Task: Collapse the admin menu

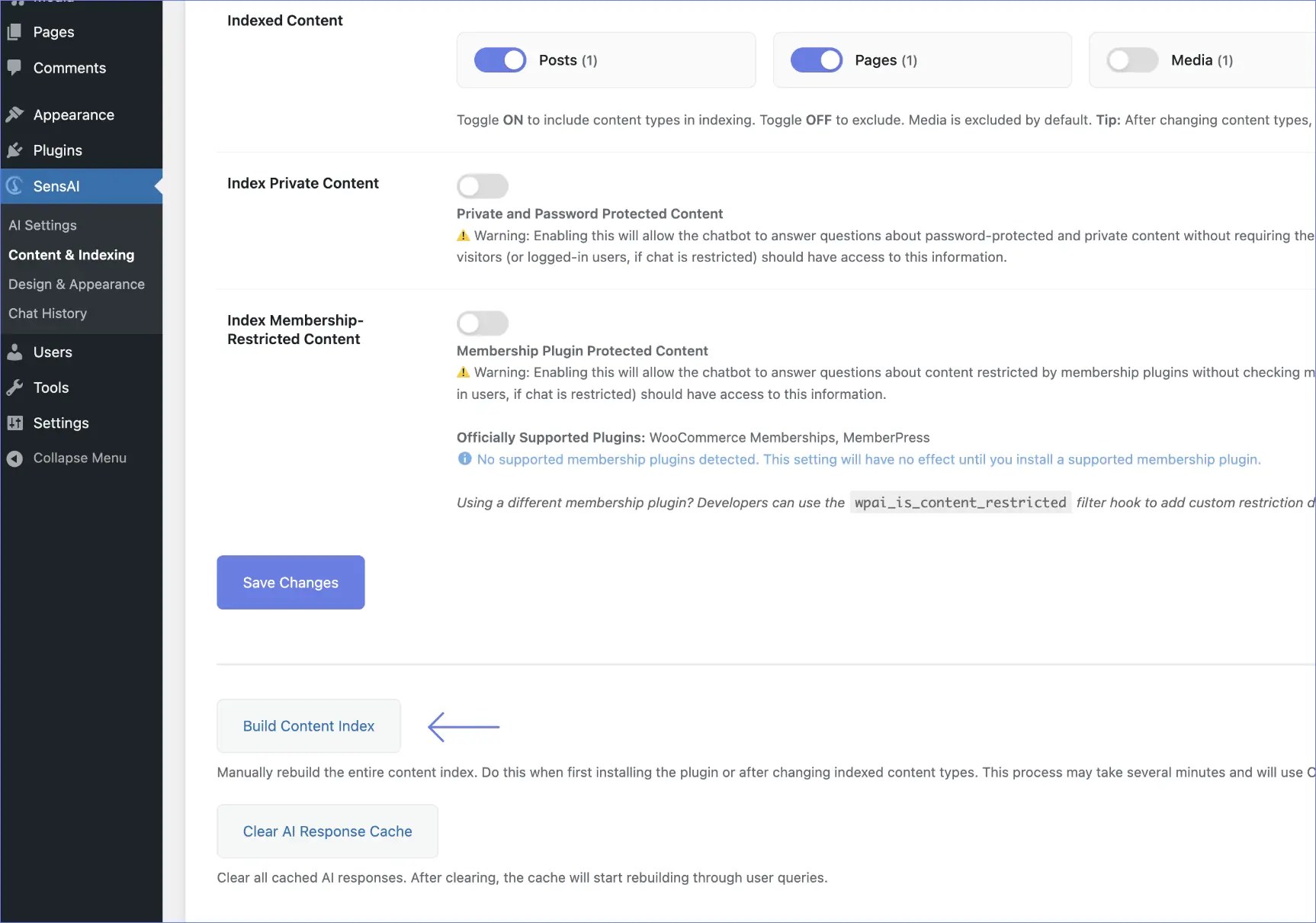Action: (66, 458)
